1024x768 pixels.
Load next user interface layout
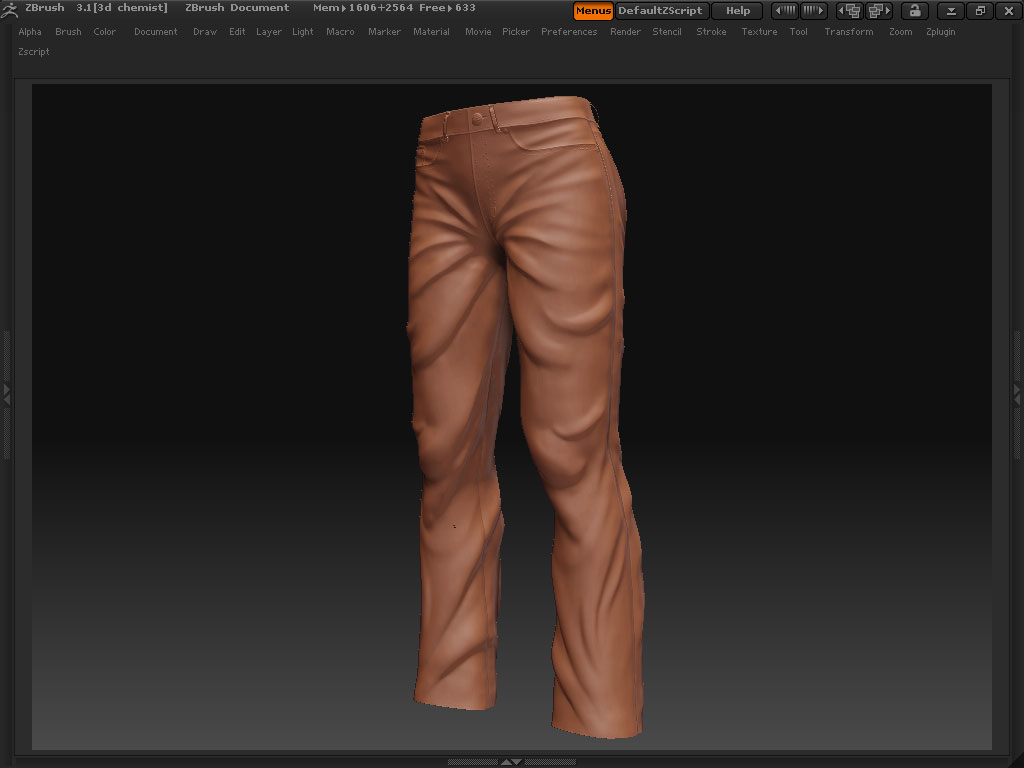(879, 10)
